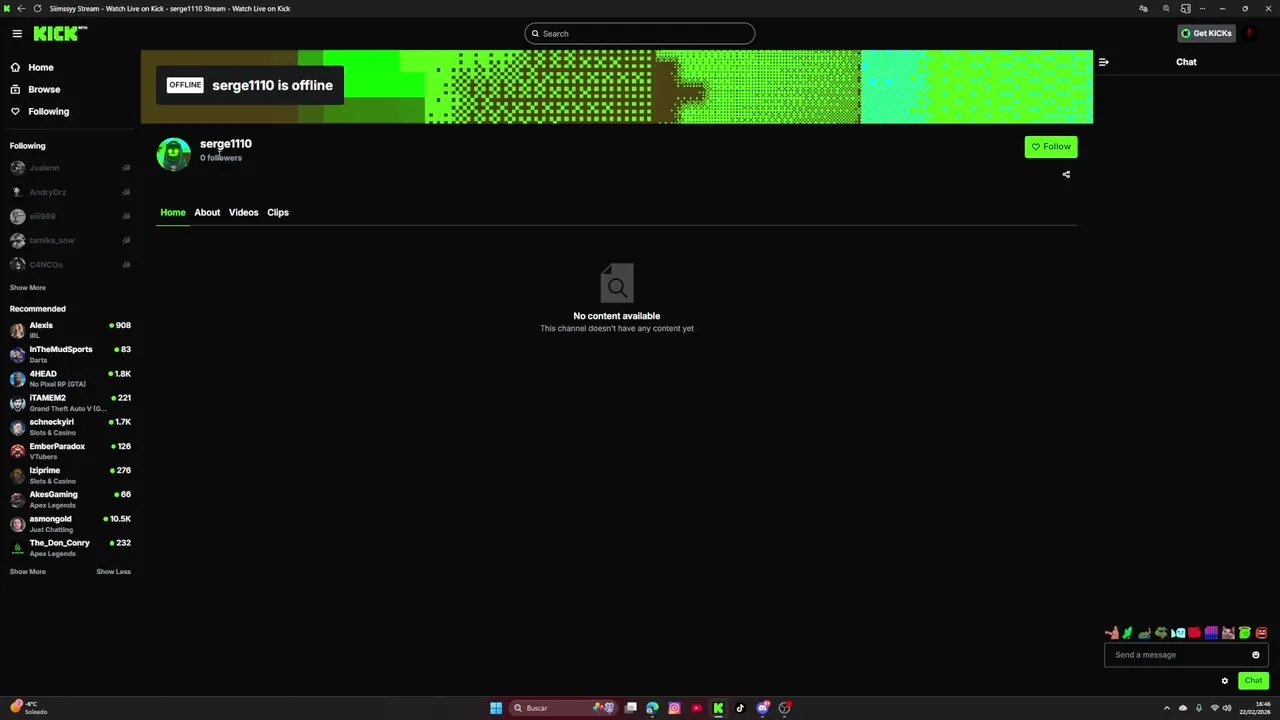Open schneckyirl recommended channel
Screen dimensions: 1280x720
[70, 427]
